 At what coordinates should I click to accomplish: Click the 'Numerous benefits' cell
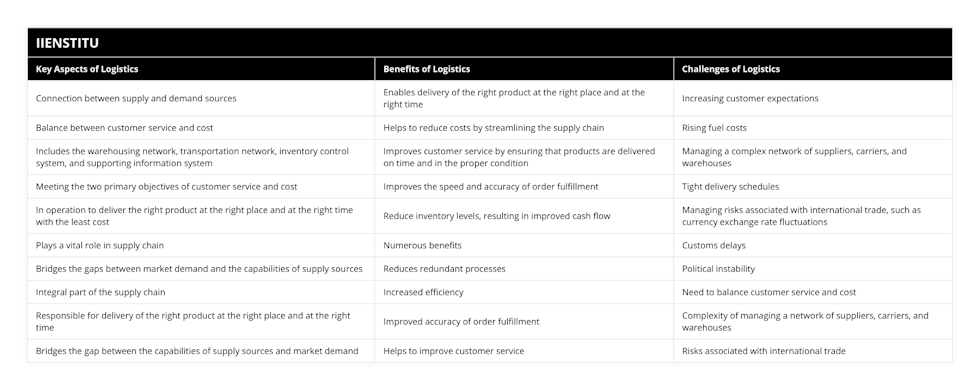[524, 246]
